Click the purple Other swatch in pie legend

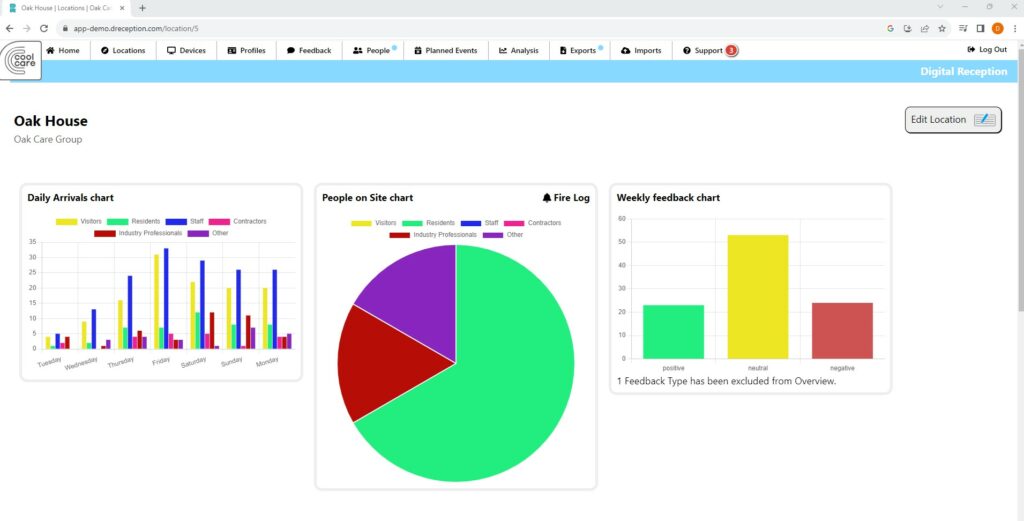coord(493,235)
